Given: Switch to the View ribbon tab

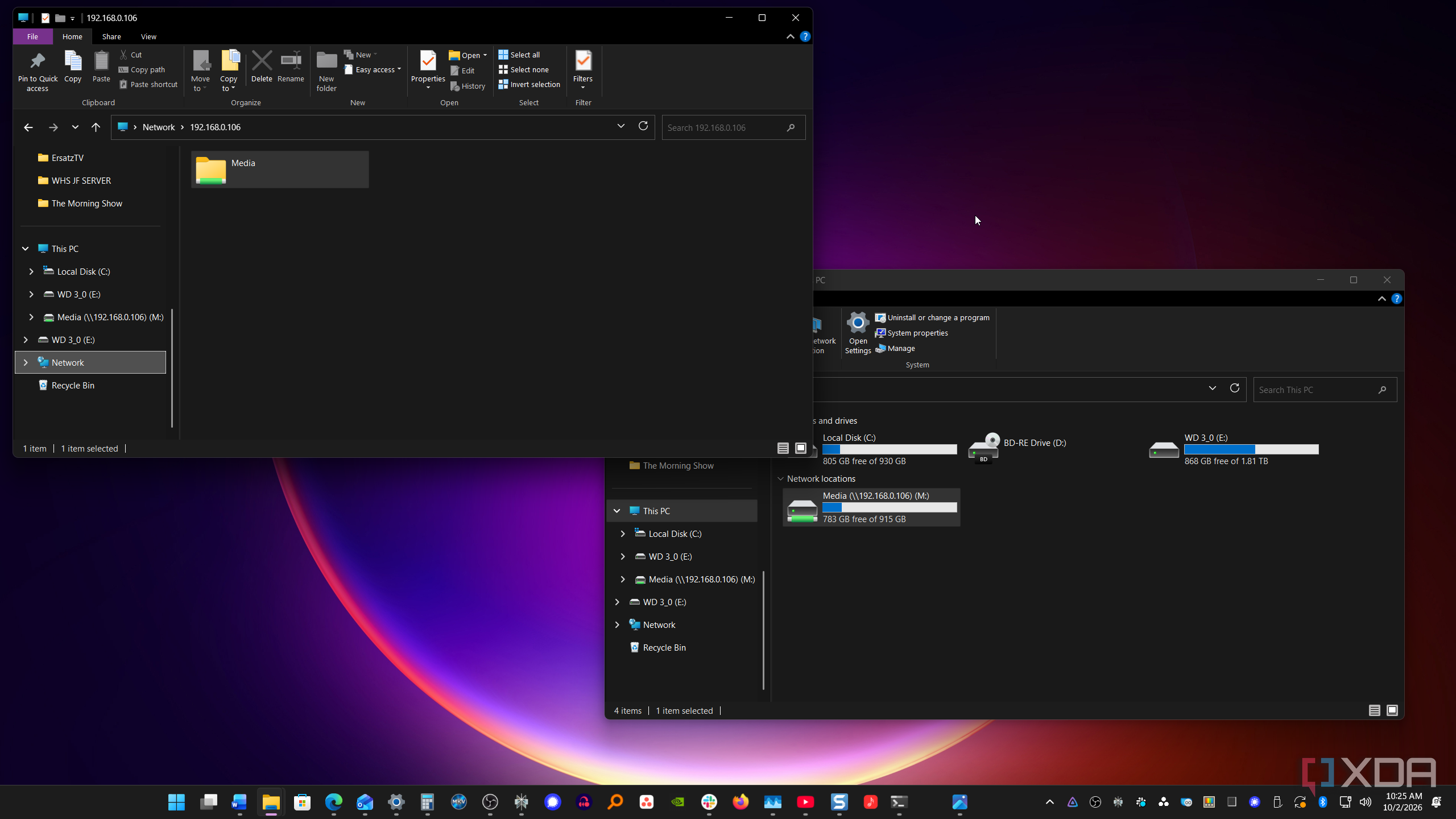Looking at the screenshot, I should 148,36.
